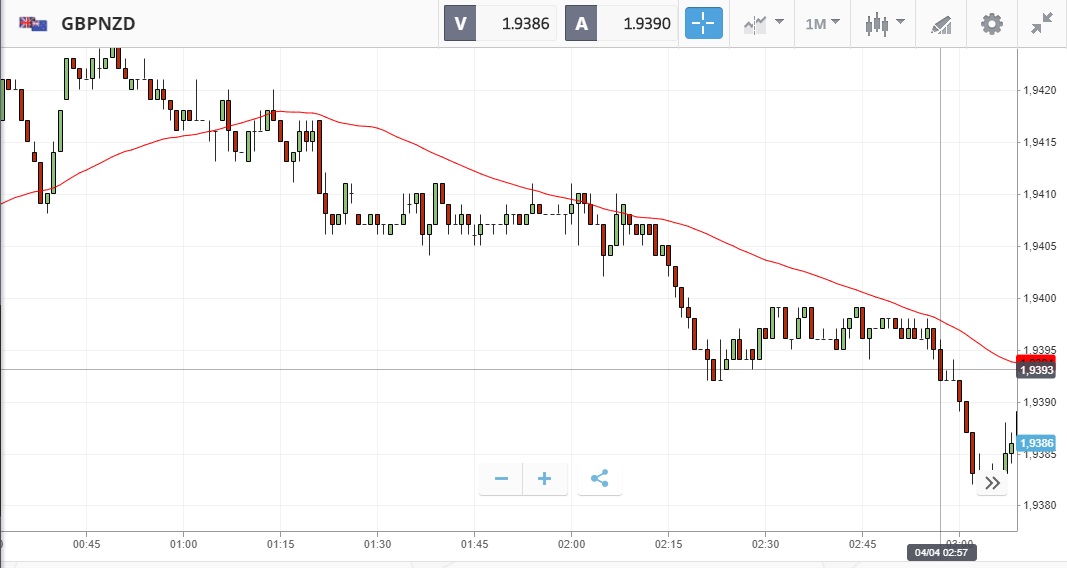This screenshot has width=1067, height=568.
Task: Expand the candlestick chart type dropdown
Action: pyautogui.click(x=883, y=23)
